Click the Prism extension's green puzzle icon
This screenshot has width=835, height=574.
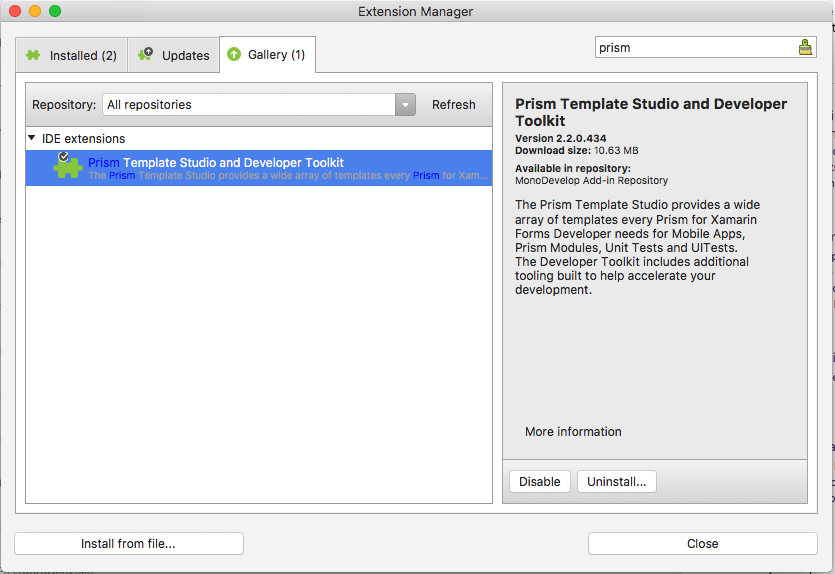pyautogui.click(x=68, y=168)
